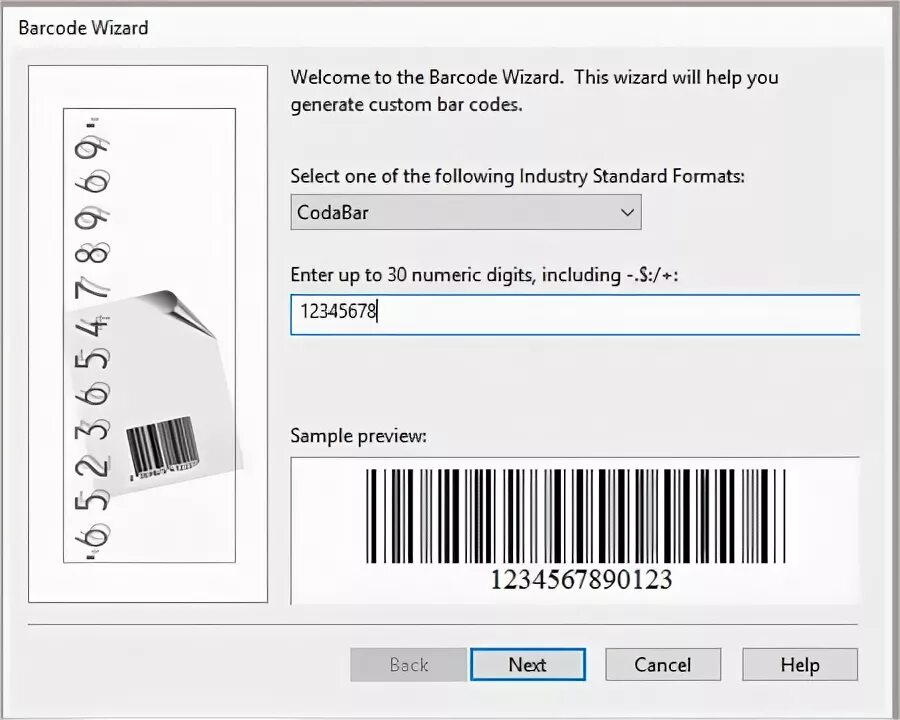Click the numeric digits input field containing 12345678
Image resolution: width=900 pixels, height=720 pixels.
(575, 314)
